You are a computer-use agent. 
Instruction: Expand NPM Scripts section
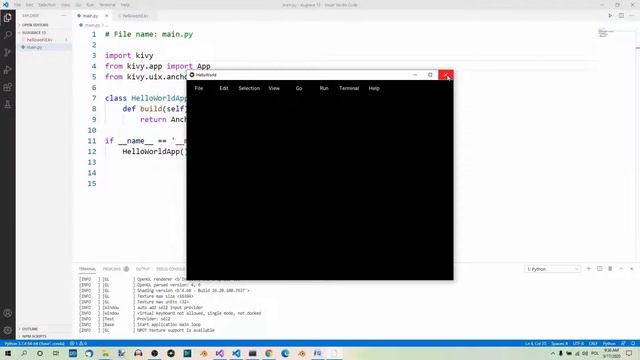[x=33, y=336]
